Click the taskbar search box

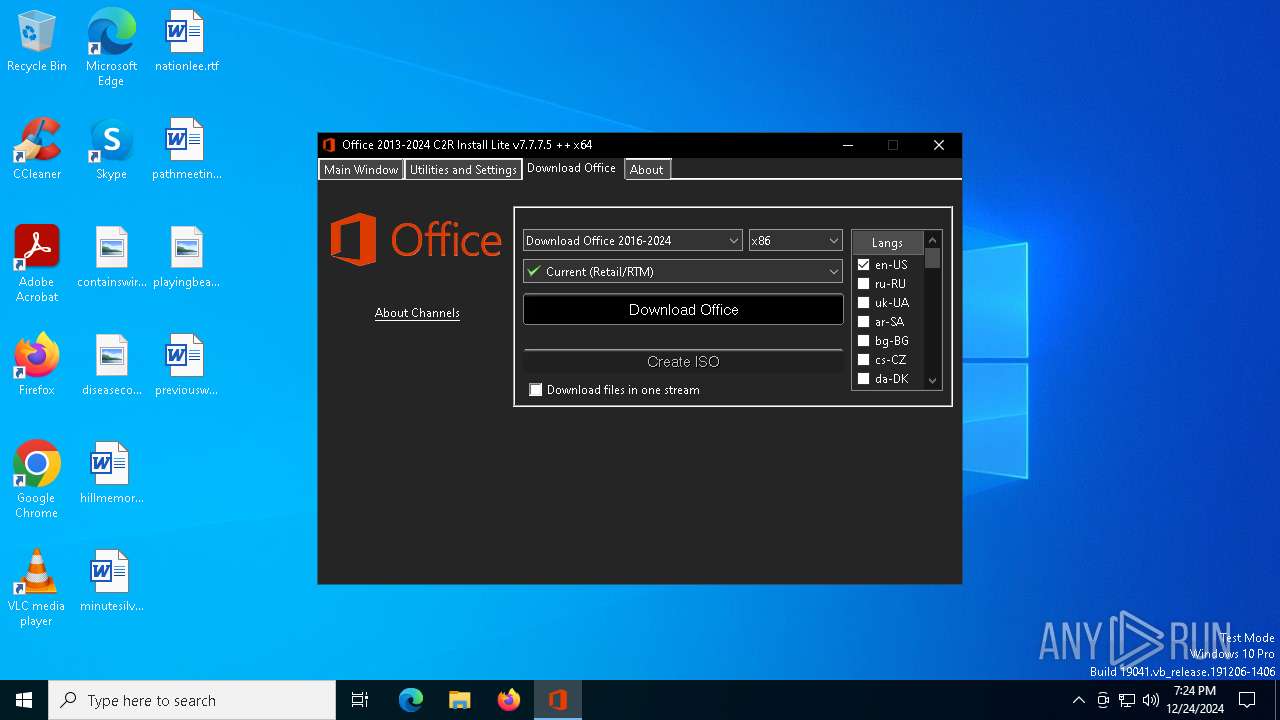click(x=192, y=700)
